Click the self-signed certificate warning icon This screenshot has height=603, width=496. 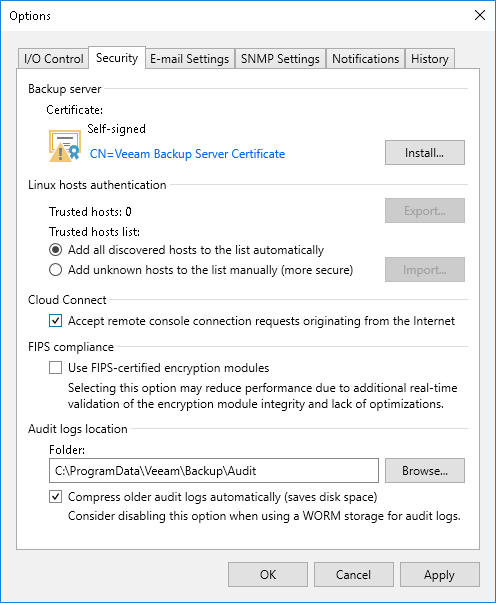click(65, 146)
